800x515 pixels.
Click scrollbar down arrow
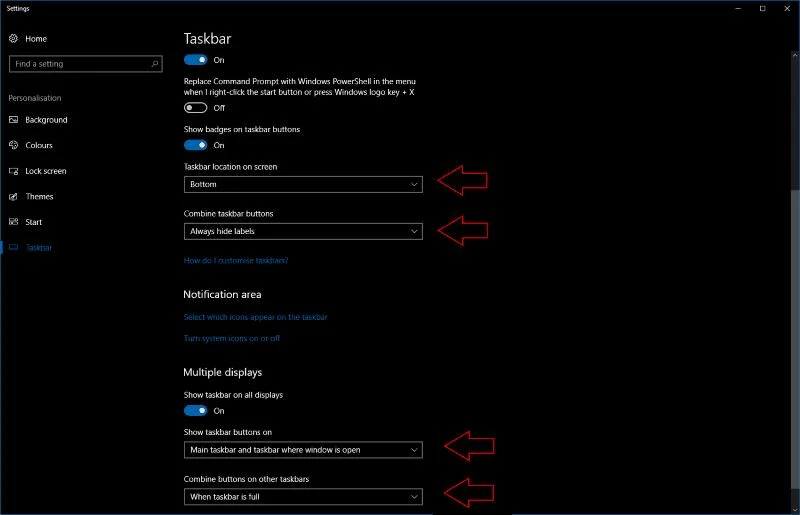coord(795,509)
